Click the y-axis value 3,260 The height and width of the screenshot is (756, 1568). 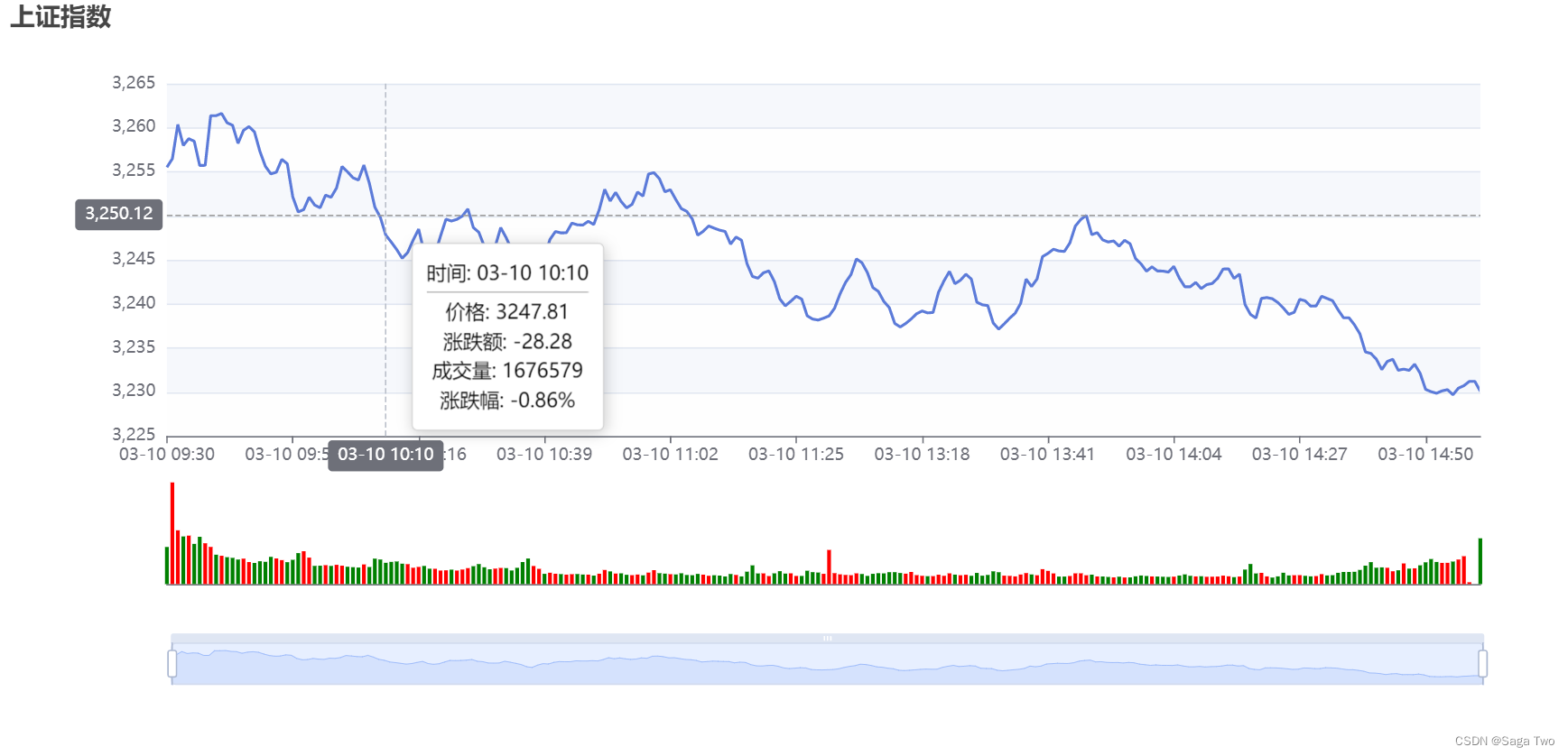point(134,126)
